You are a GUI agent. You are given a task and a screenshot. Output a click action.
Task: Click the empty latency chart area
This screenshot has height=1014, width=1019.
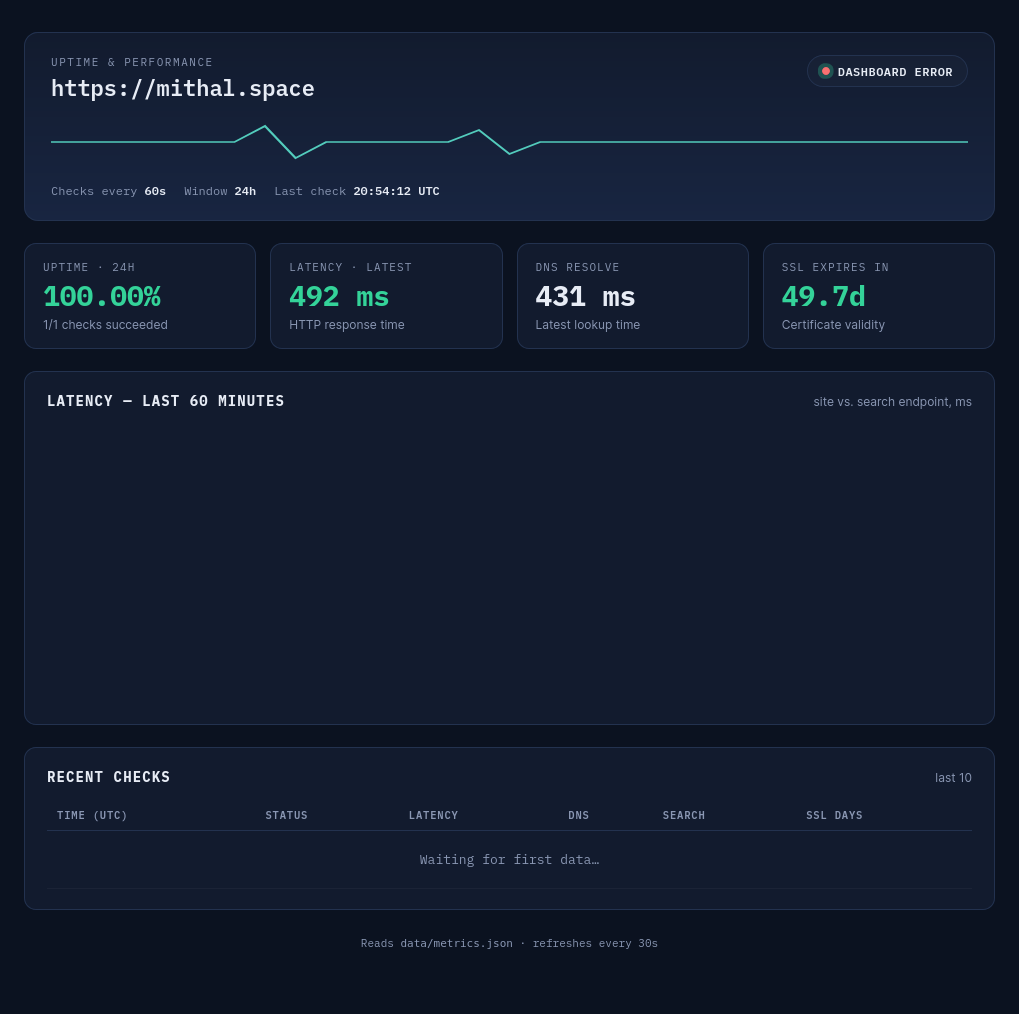click(510, 566)
